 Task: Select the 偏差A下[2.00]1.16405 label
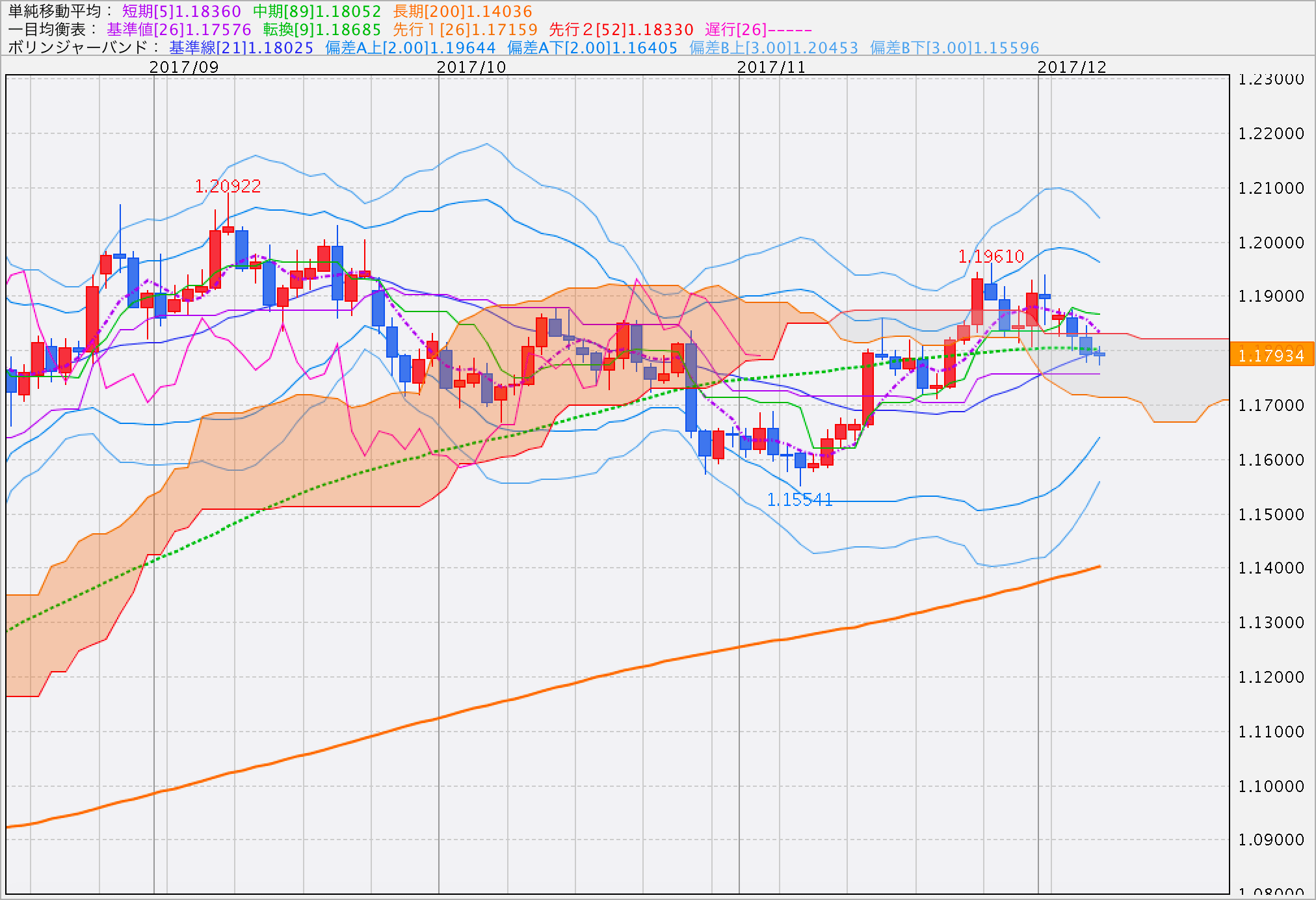coord(592,47)
